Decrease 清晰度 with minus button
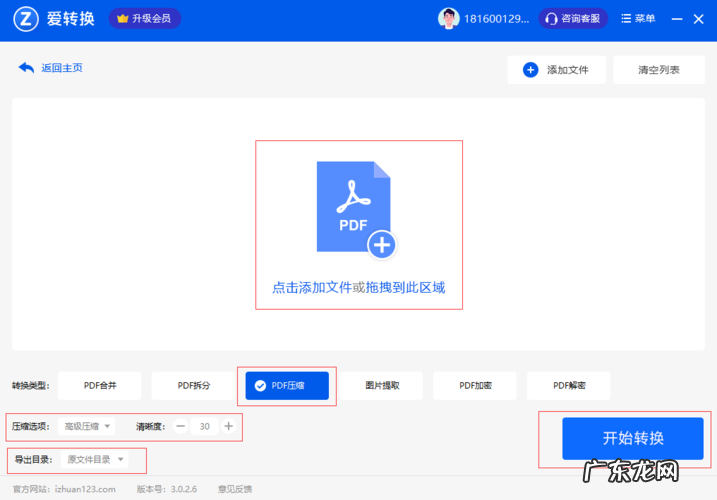The height and width of the screenshot is (500, 717). (181, 426)
